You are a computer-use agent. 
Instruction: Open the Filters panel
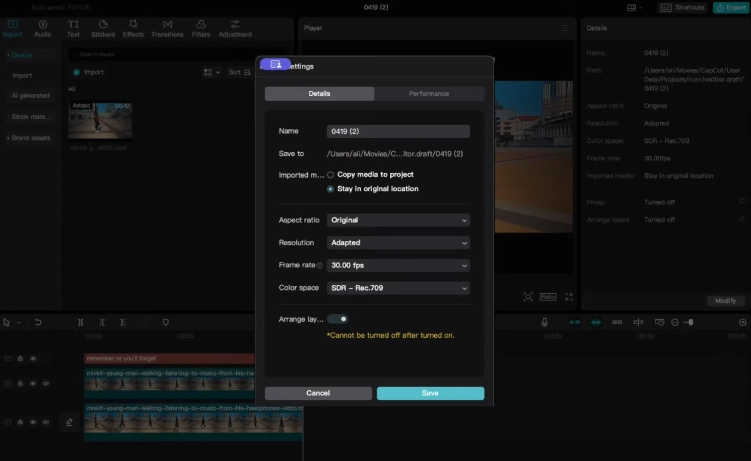(201, 28)
